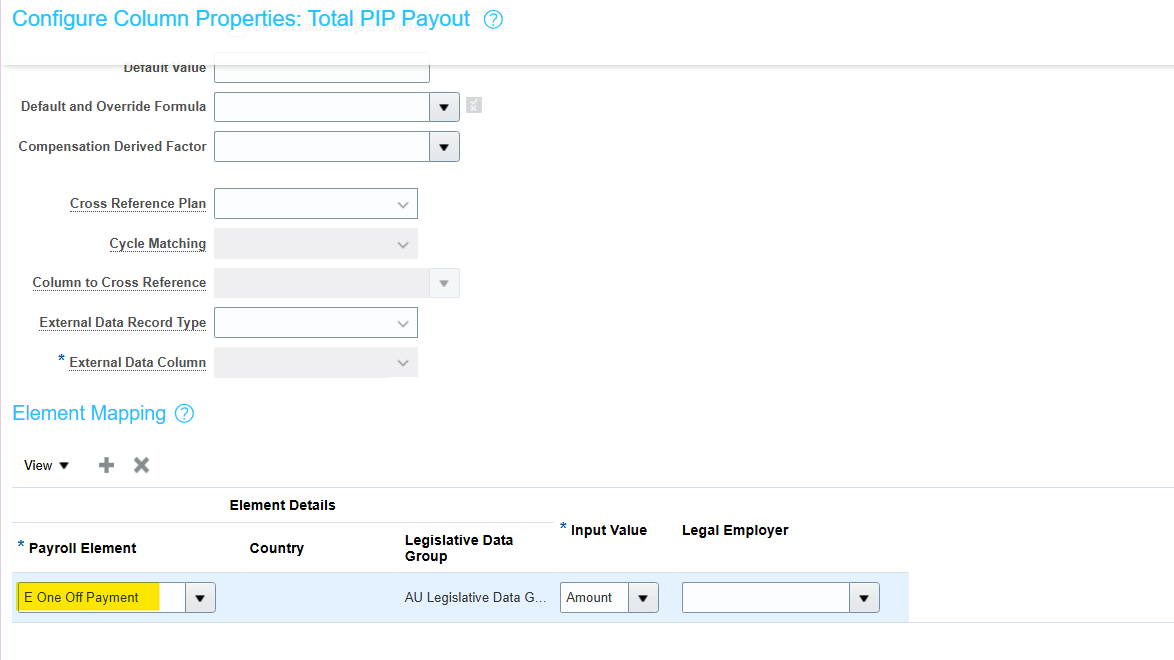Open the Input Value dropdown showing Amount

[x=644, y=597]
